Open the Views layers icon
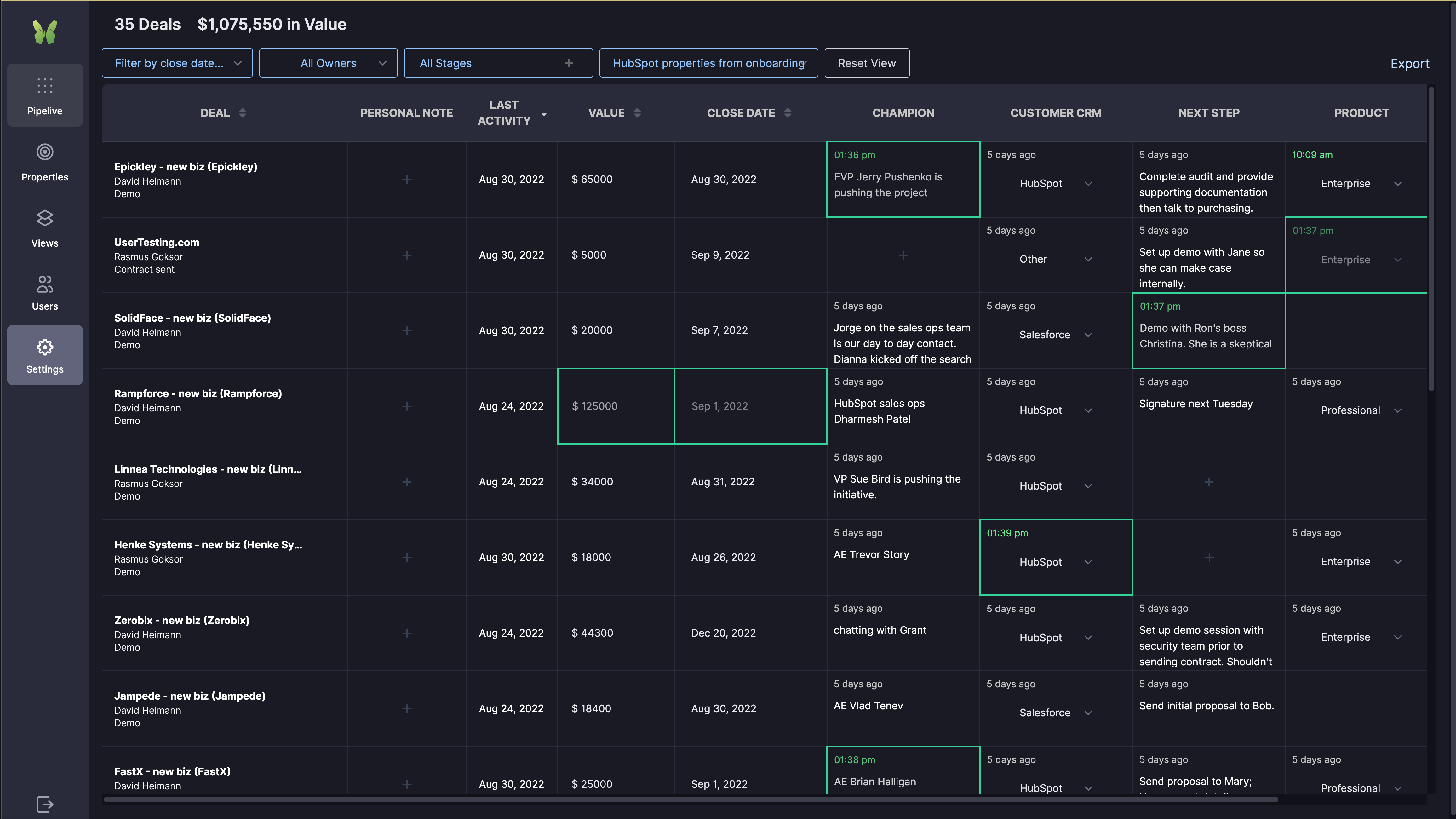1456x819 pixels. pos(45,218)
